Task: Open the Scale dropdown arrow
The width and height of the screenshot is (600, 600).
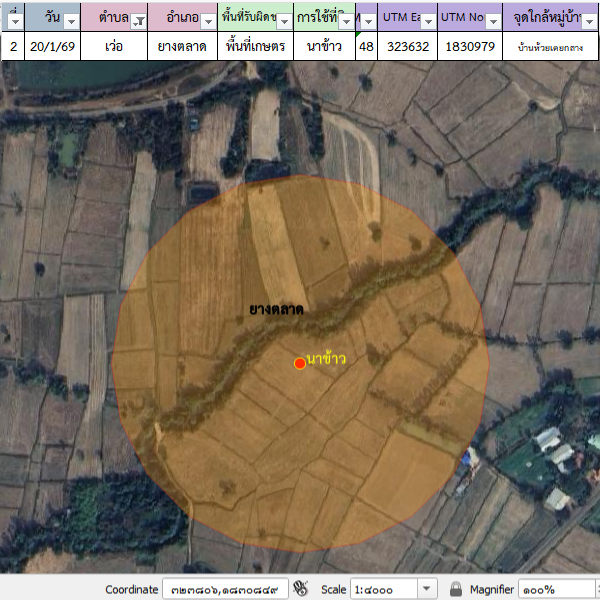Action: (x=428, y=589)
